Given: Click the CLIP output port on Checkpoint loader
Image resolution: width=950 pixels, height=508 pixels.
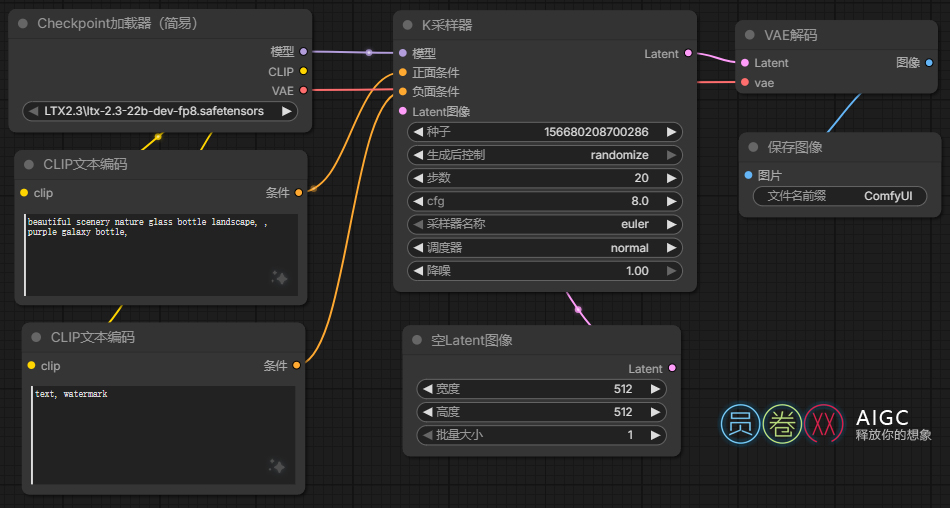Looking at the screenshot, I should tap(304, 71).
